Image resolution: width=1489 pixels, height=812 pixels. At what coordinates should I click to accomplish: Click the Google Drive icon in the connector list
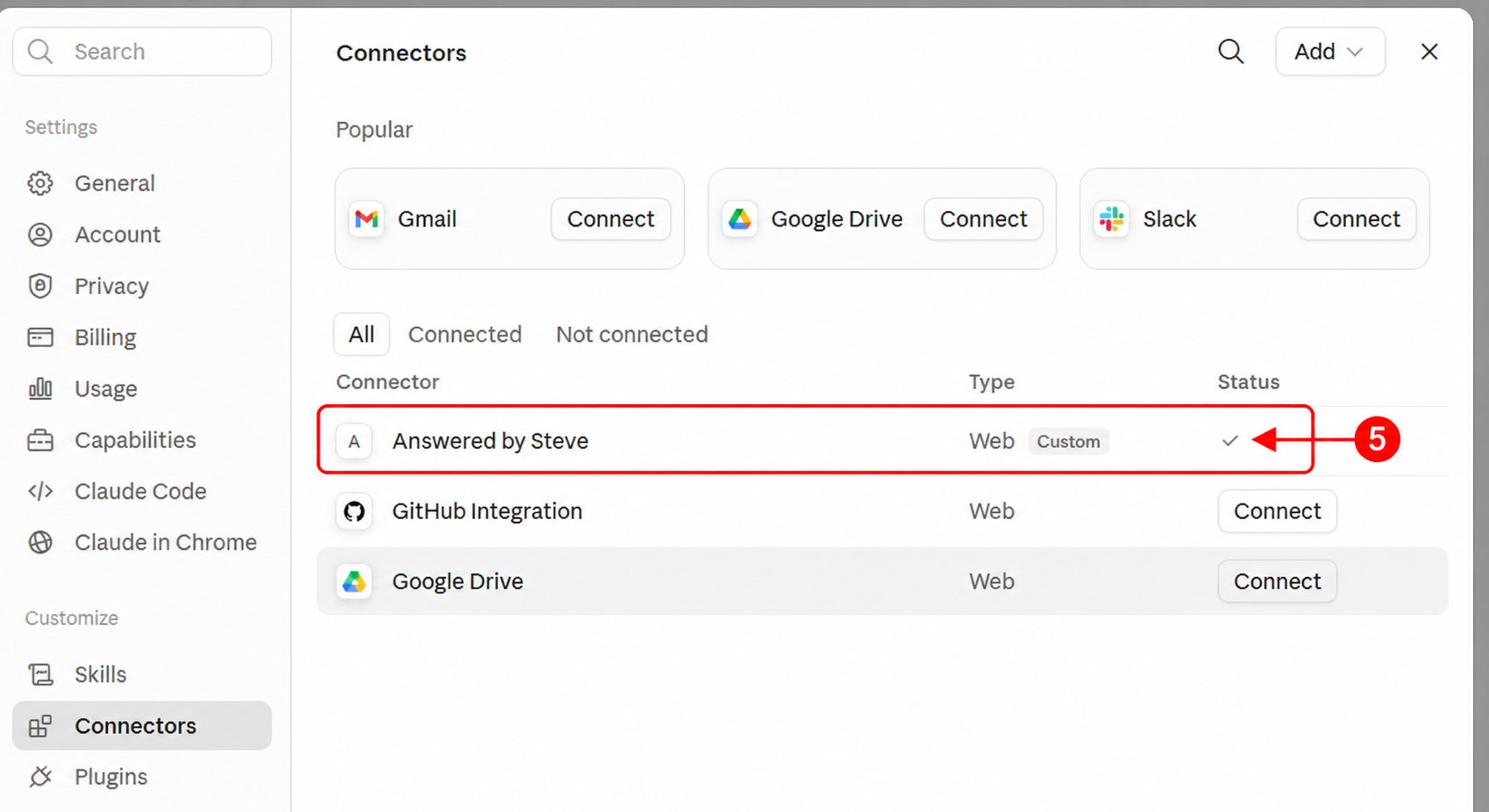tap(354, 581)
